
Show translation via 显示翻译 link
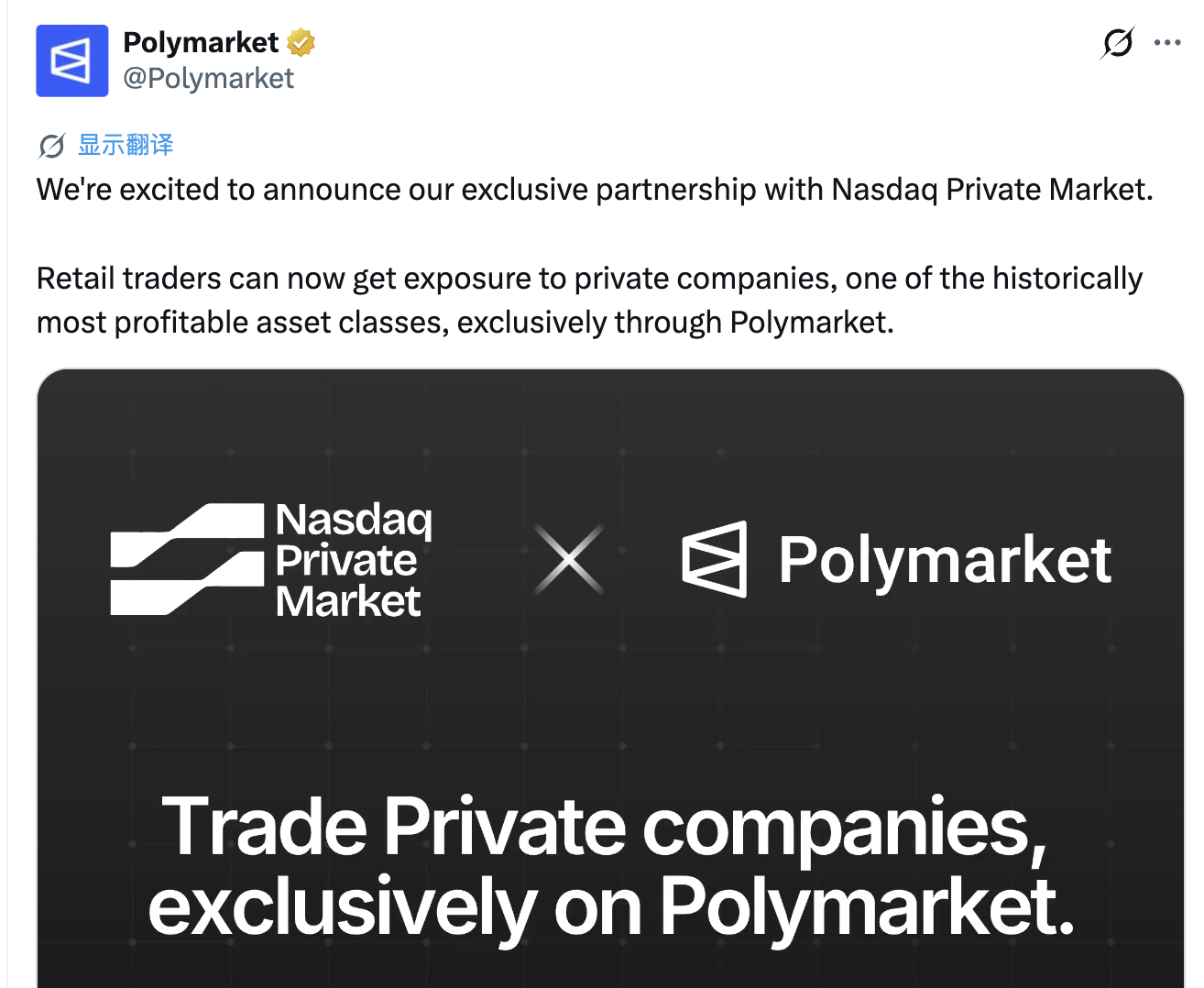point(126,145)
